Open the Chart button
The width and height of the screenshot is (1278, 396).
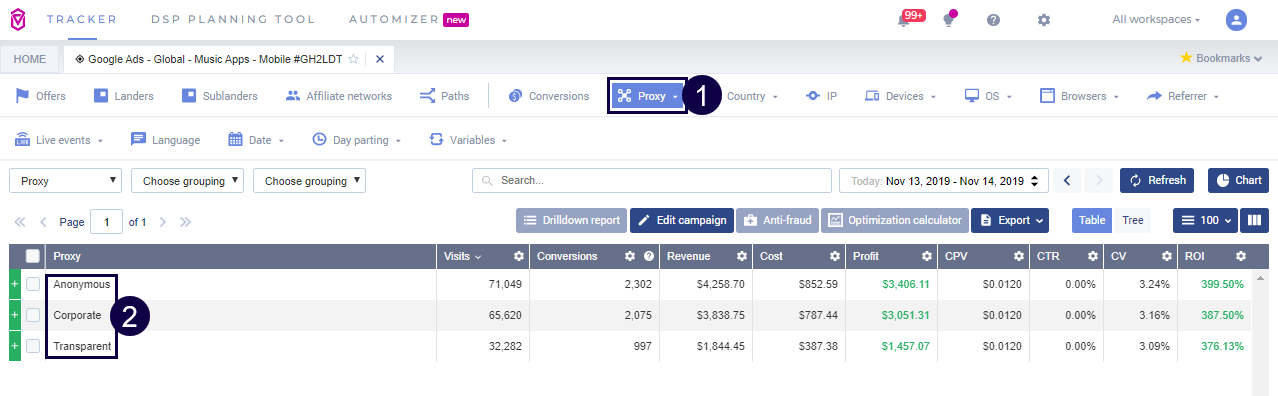(x=1238, y=181)
